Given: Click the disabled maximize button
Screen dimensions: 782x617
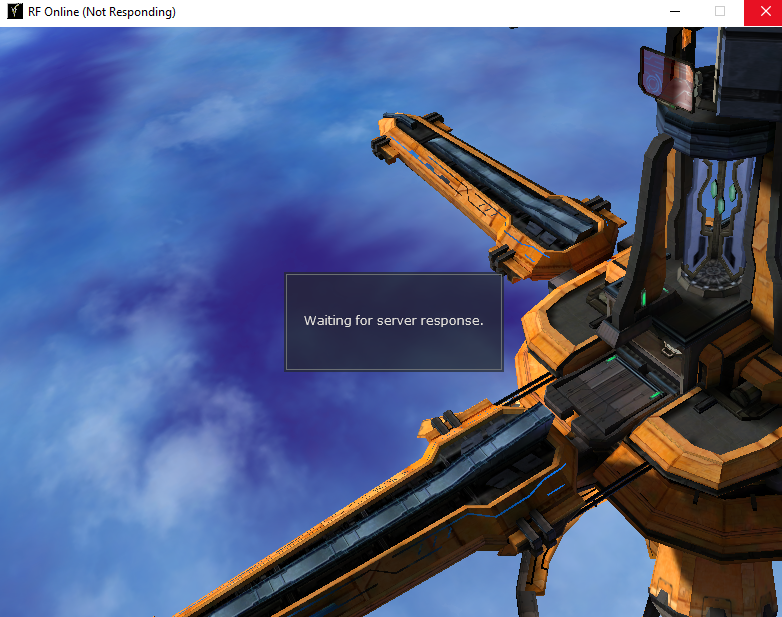Looking at the screenshot, I should (x=720, y=12).
